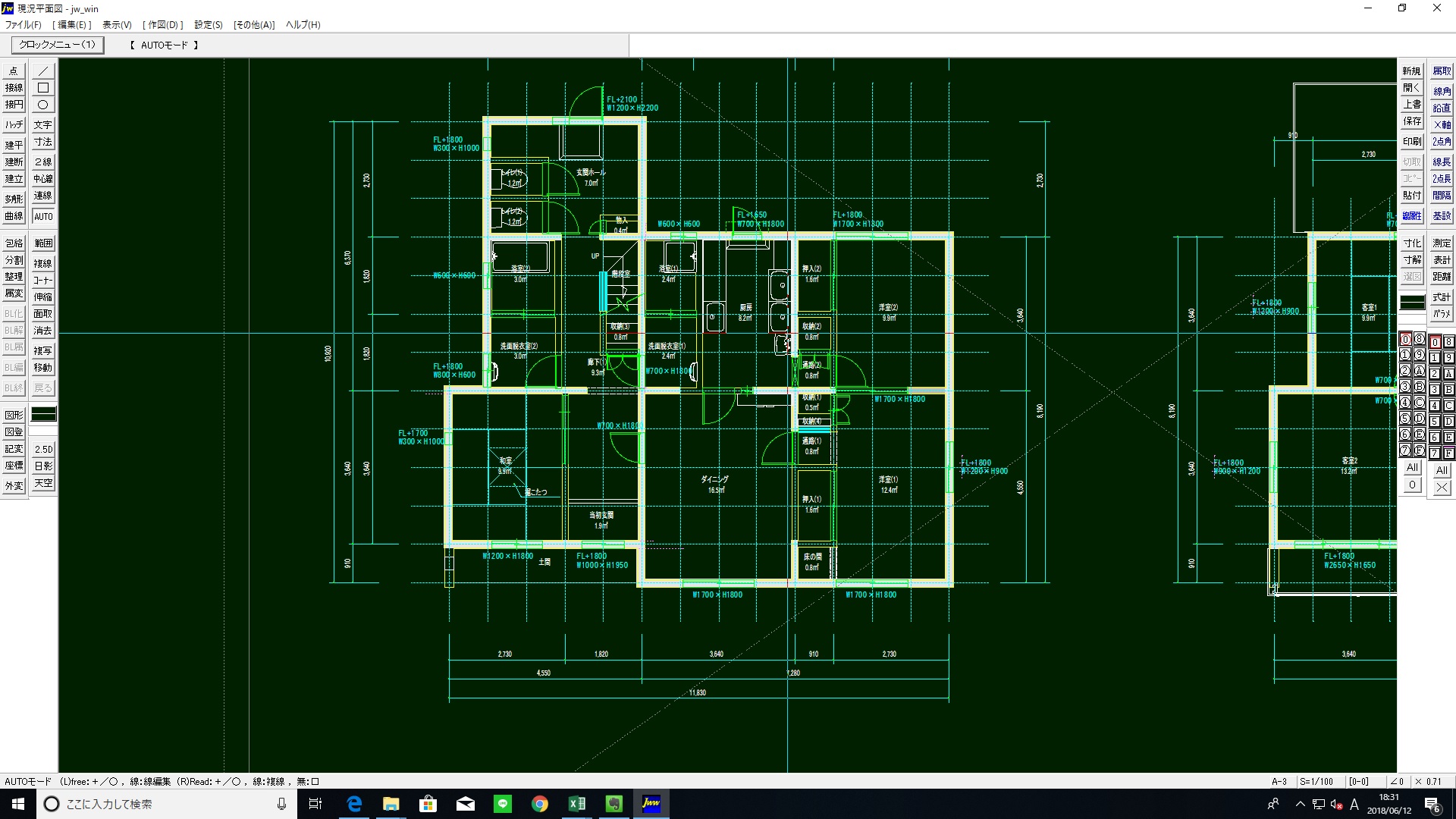
Task: Click the 保存 save button
Action: coord(1412,121)
